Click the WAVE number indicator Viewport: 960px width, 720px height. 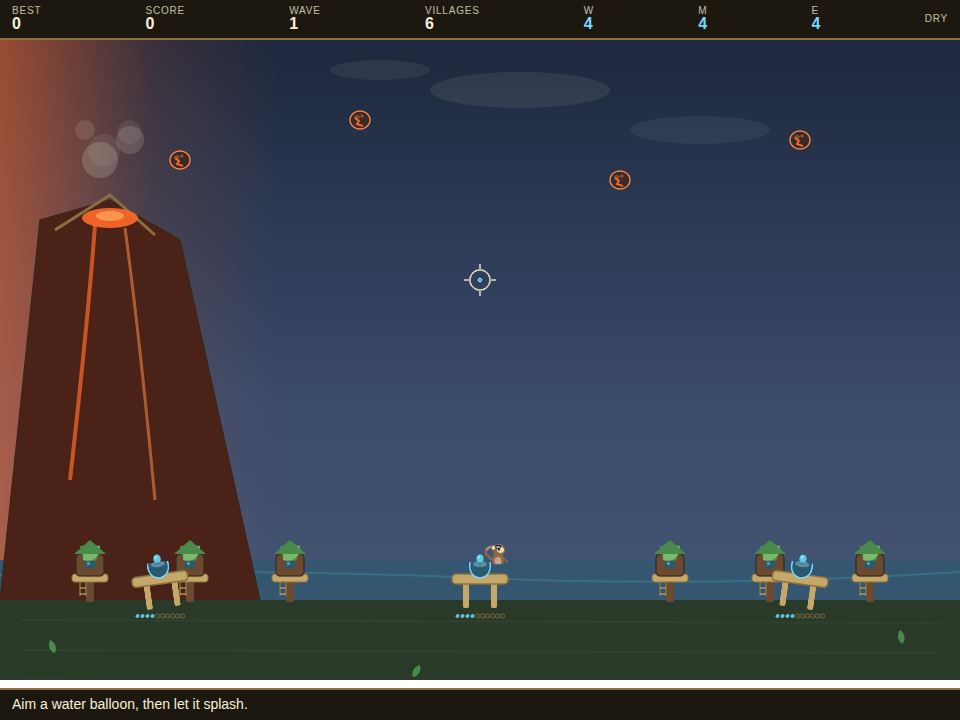[304, 18]
